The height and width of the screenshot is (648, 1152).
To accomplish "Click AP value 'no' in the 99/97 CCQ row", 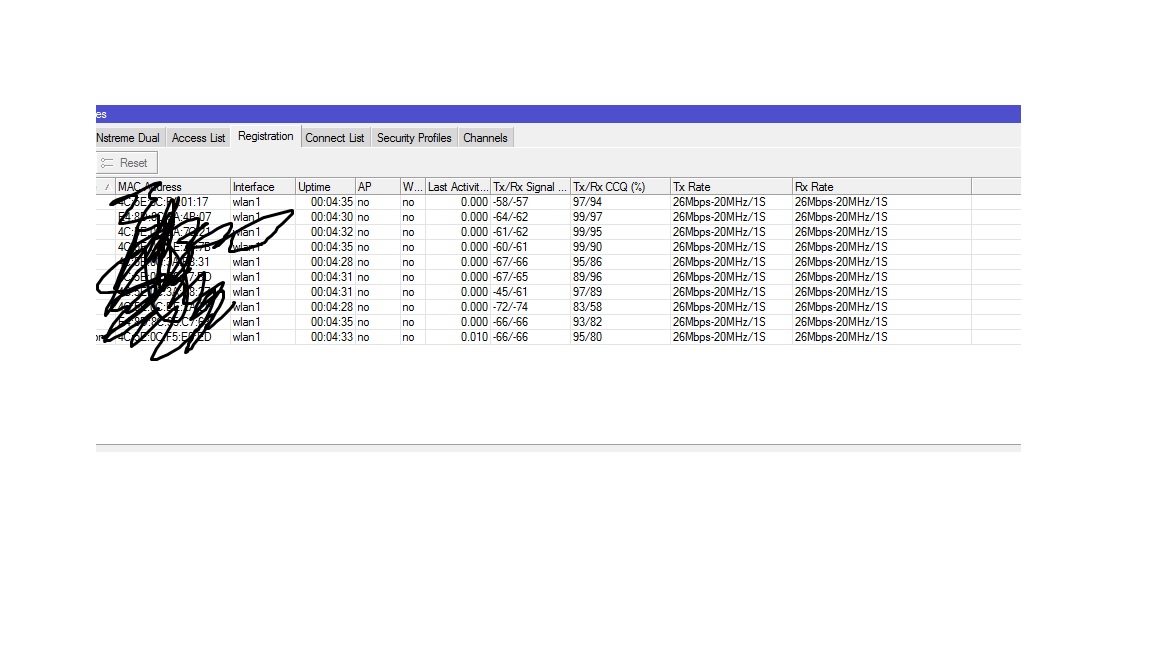I will (x=364, y=217).
